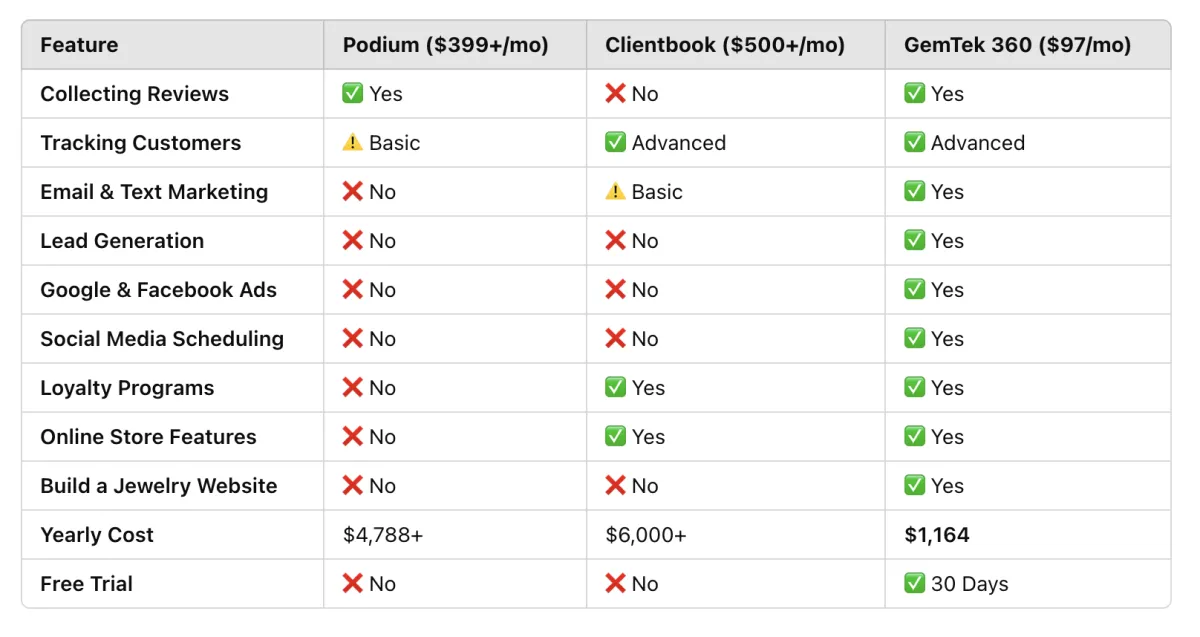The width and height of the screenshot is (1200, 637).
Task: Click red X for Clientbook Build a Jewelry Website
Action: tap(616, 486)
